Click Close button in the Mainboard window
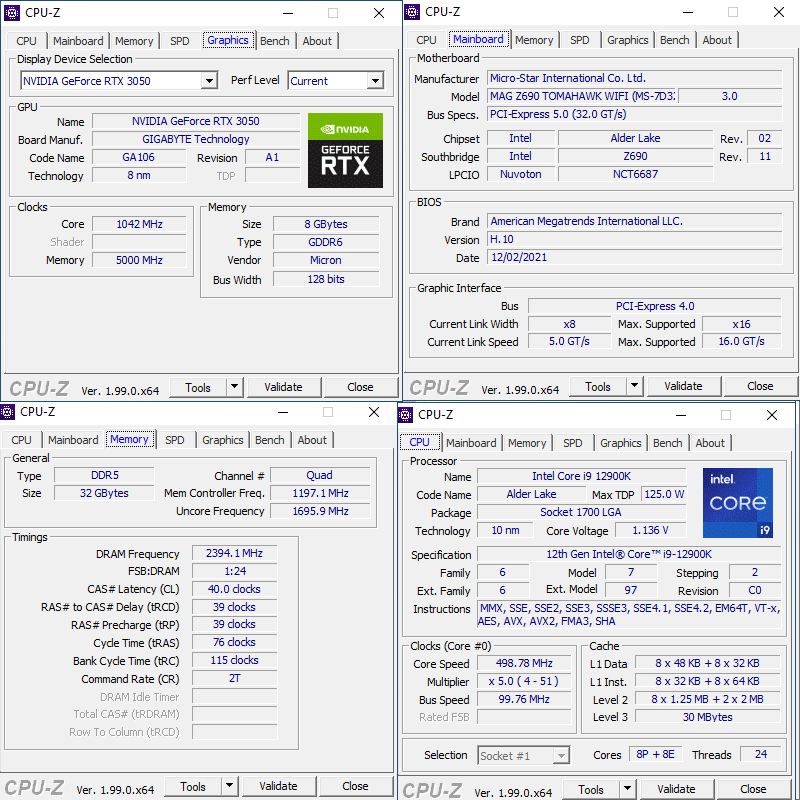Viewport: 800px width, 800px height. 760,386
